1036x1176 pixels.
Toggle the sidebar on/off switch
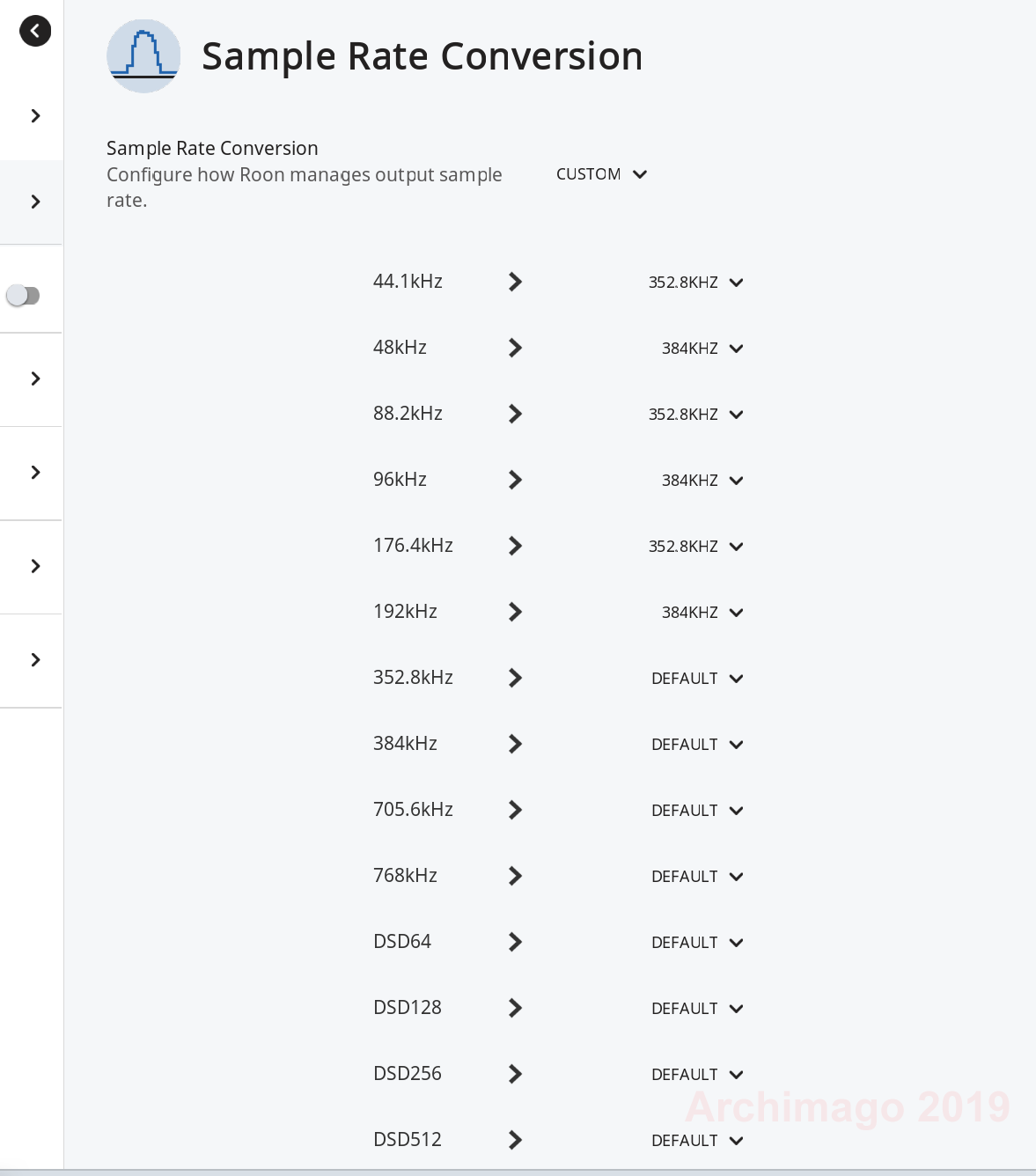click(24, 296)
